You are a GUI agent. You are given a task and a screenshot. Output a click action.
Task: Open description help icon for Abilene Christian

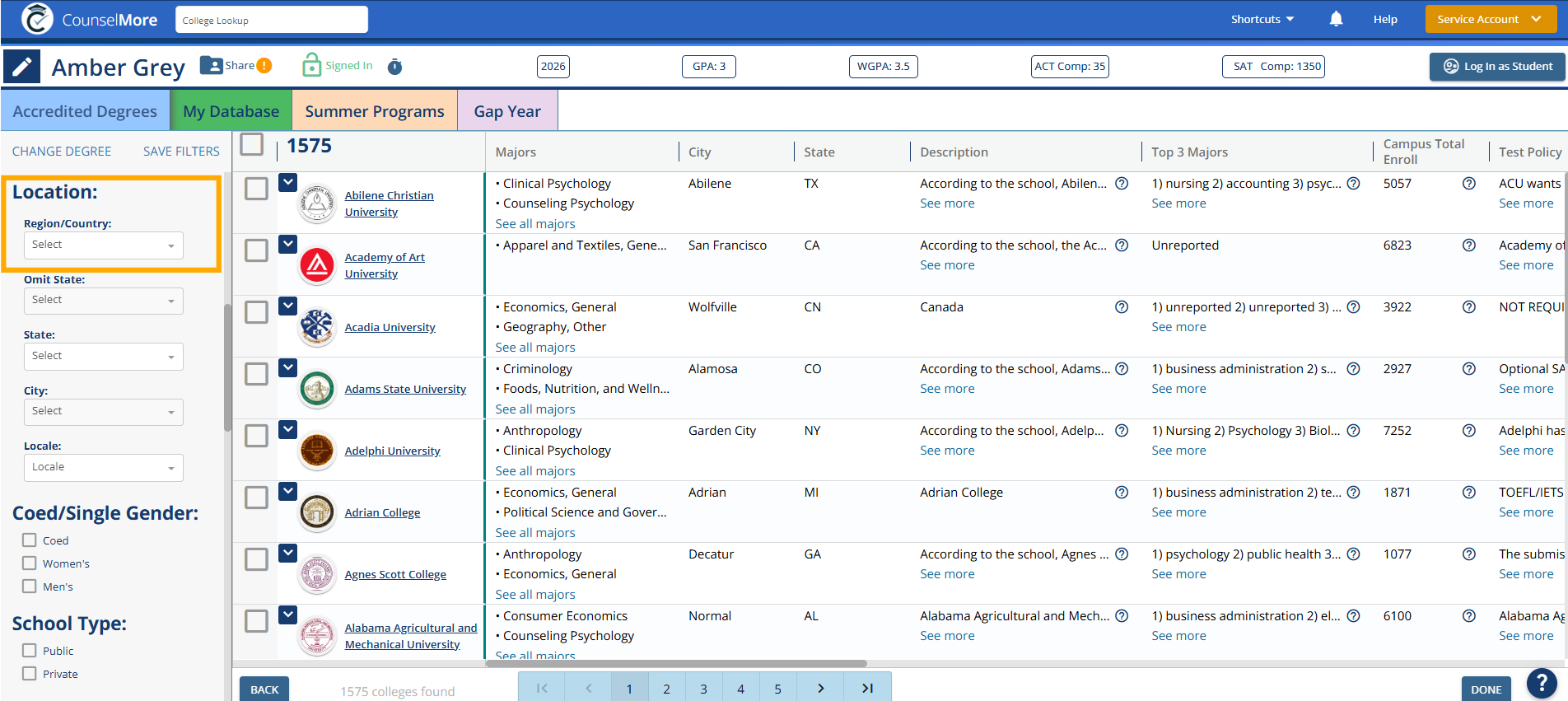(1122, 184)
